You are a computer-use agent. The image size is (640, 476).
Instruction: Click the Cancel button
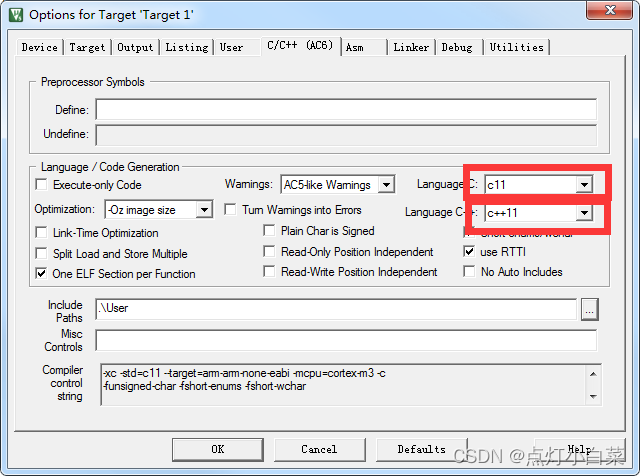319,449
